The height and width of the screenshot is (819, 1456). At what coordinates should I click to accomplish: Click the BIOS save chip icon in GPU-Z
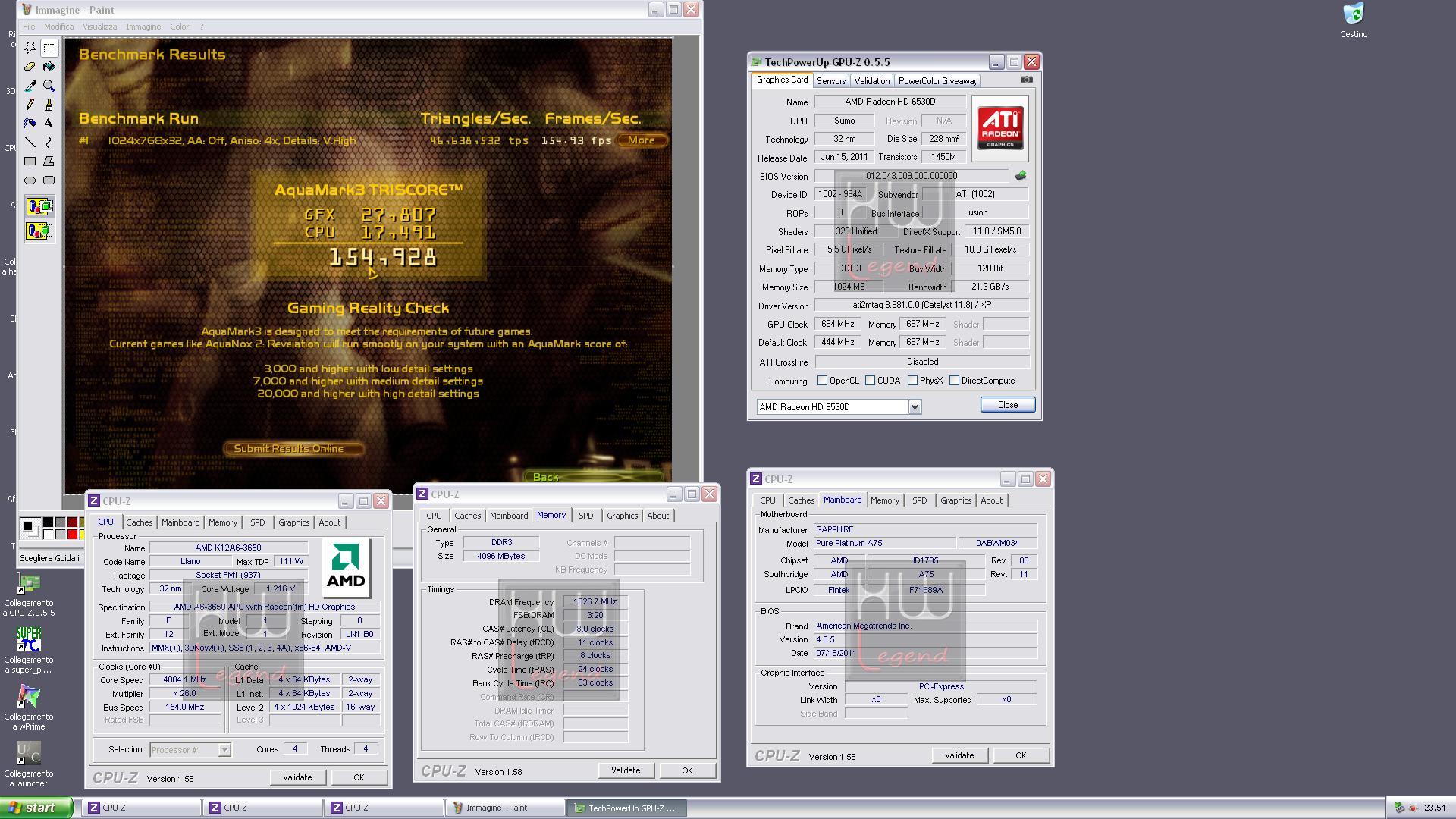(1021, 175)
